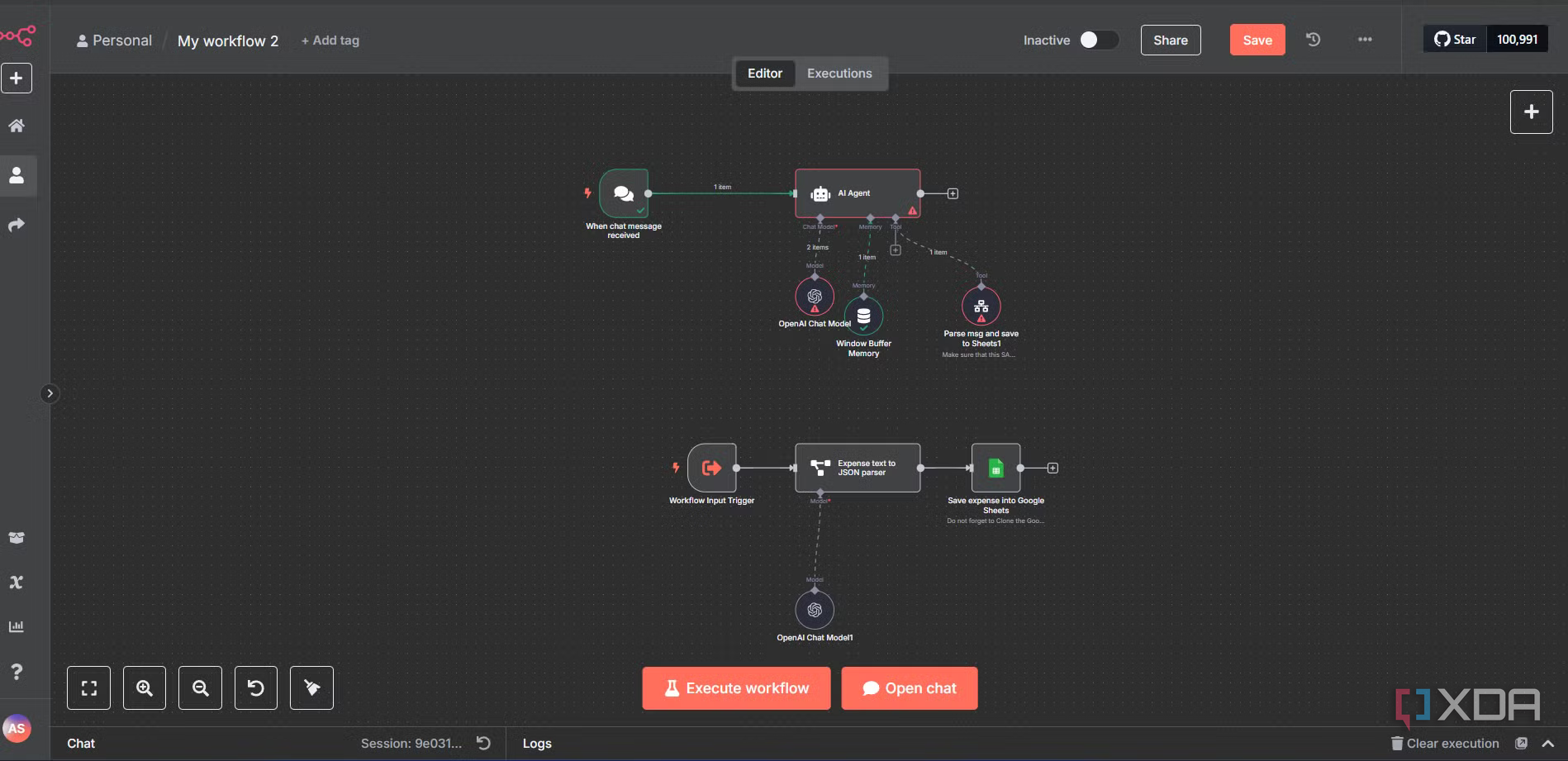
Task: Open the home overview icon in sidebar
Action: point(17,126)
